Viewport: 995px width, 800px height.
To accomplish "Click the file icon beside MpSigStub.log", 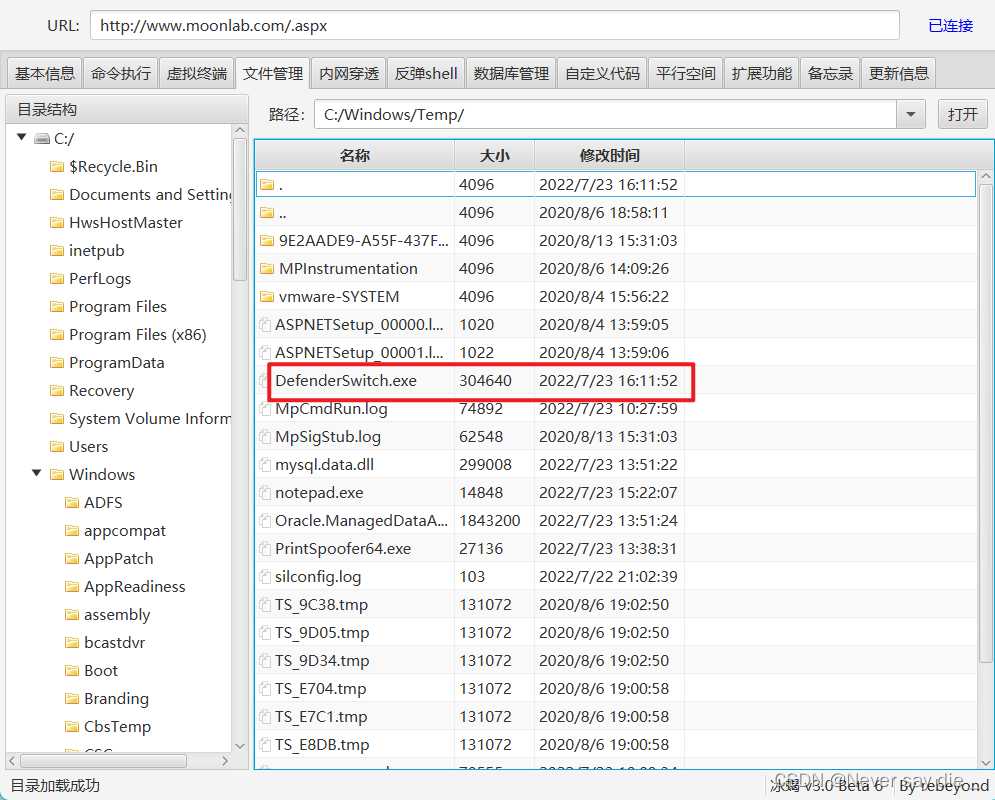I will [265, 436].
